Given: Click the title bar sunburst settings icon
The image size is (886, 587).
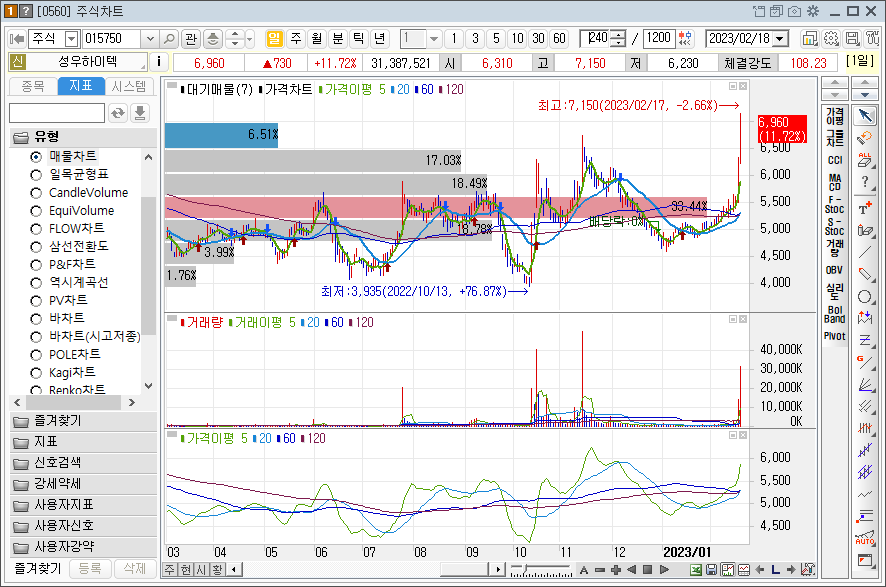Looking at the screenshot, I should pos(813,11).
